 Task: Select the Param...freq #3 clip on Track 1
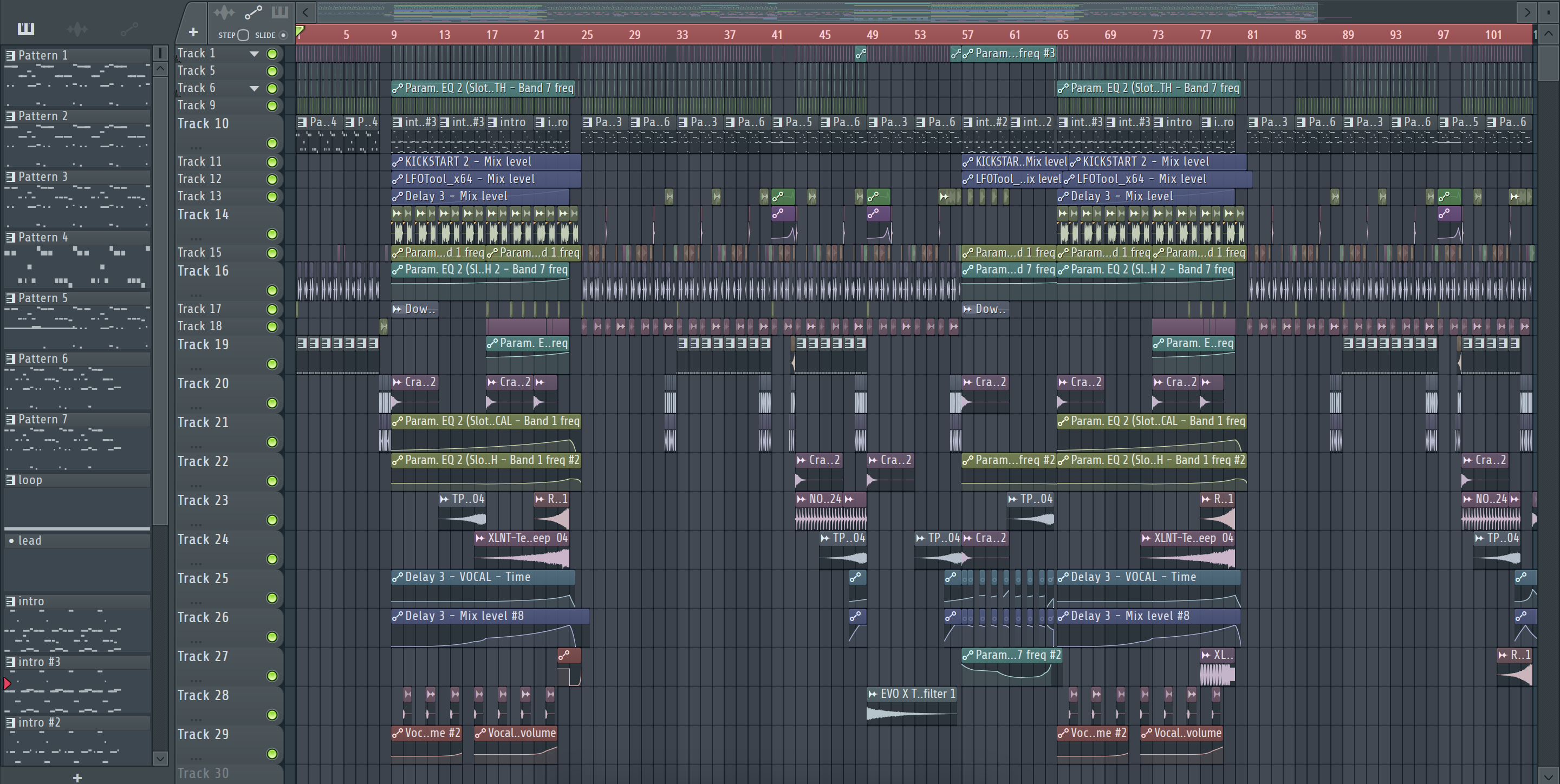[x=1008, y=53]
